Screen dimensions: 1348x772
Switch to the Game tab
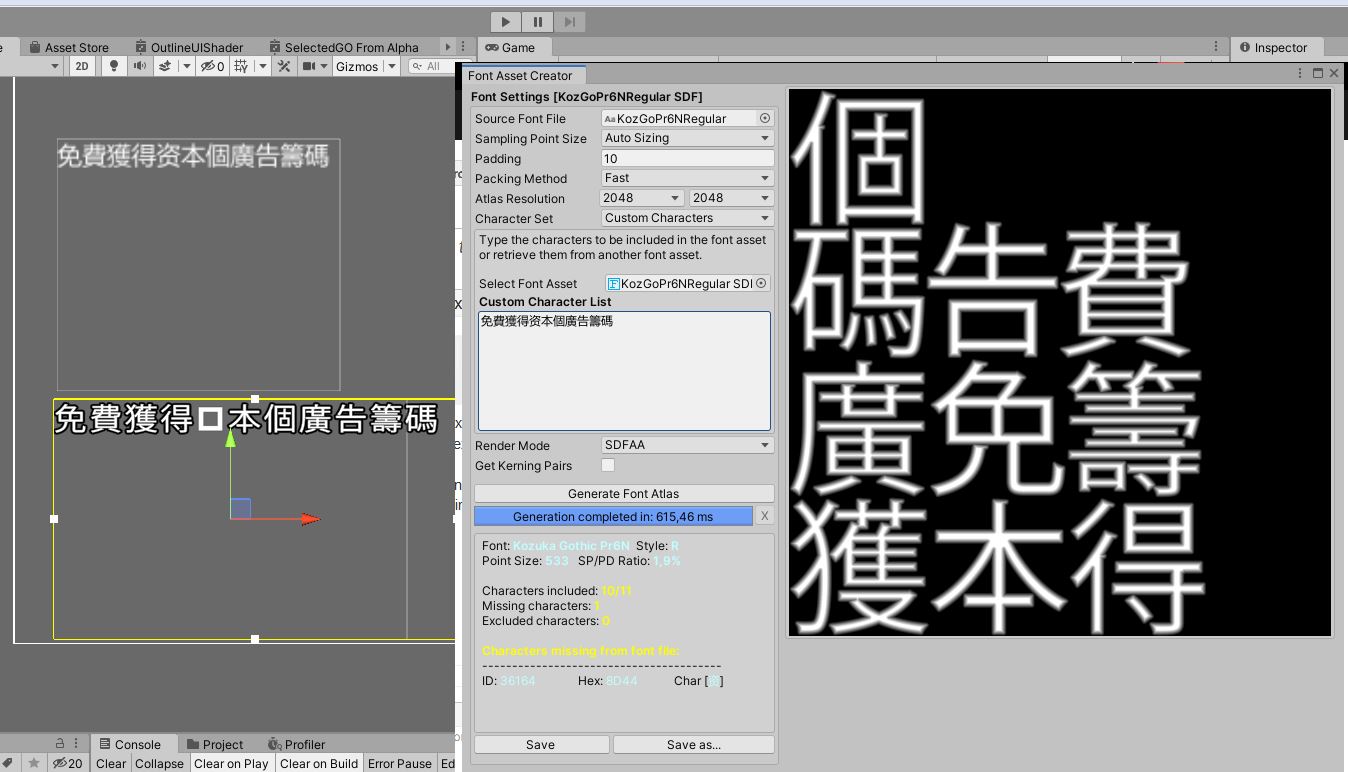click(515, 46)
